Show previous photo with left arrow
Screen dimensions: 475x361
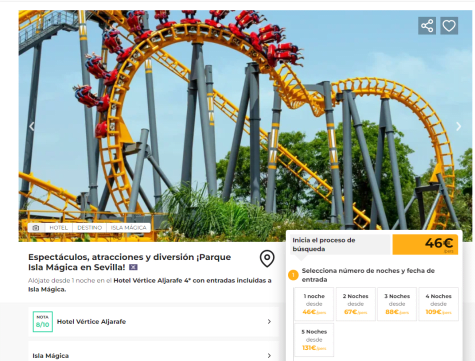[32, 126]
